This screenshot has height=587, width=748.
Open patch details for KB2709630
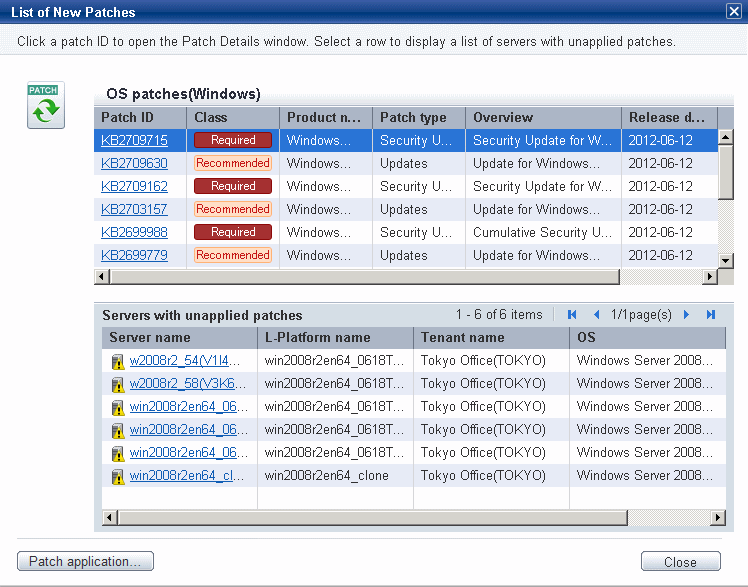click(x=134, y=164)
